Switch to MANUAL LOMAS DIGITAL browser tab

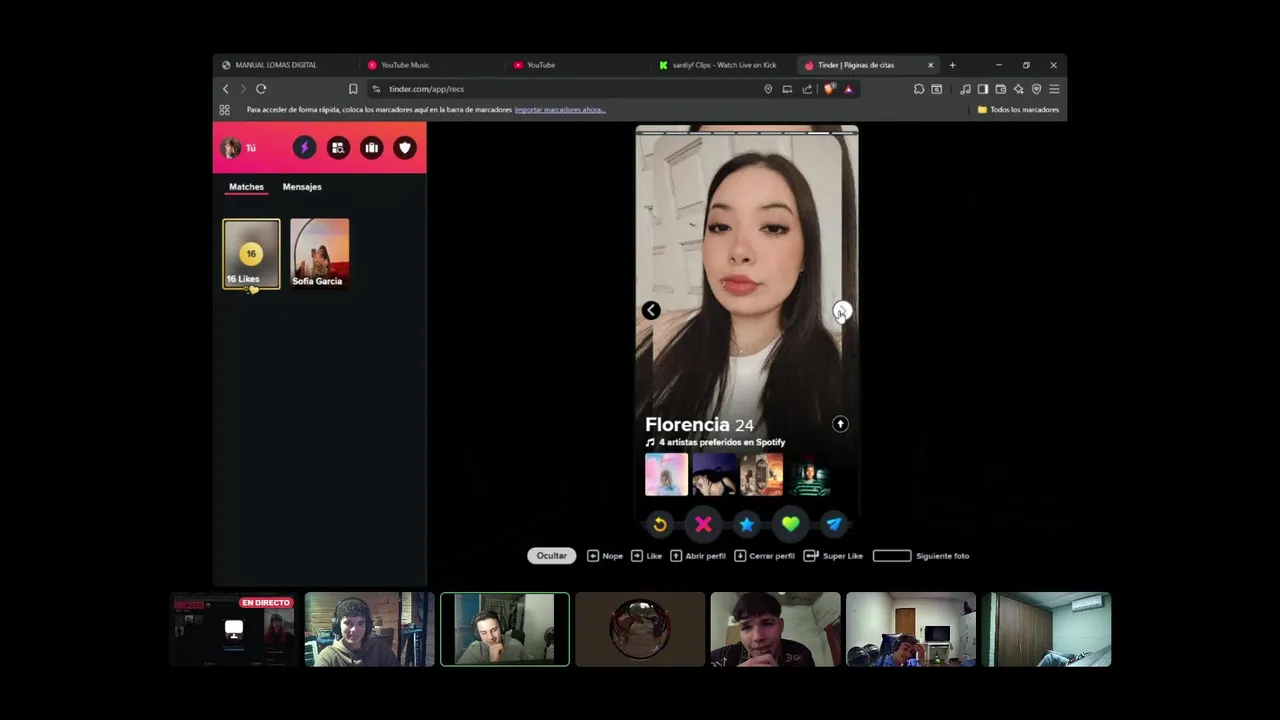pyautogui.click(x=287, y=65)
